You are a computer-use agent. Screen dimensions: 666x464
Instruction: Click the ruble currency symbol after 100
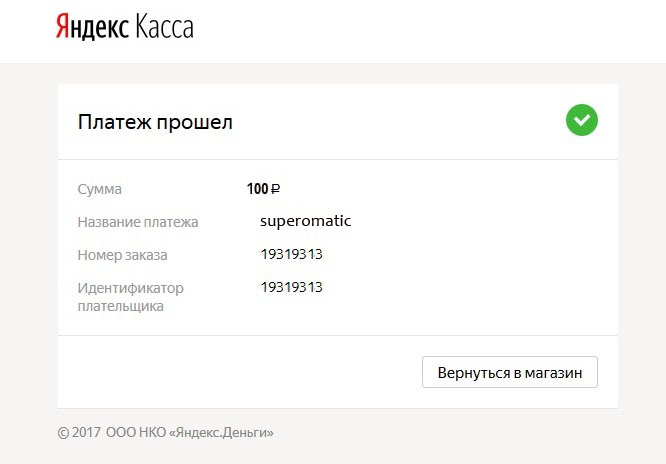point(276,189)
